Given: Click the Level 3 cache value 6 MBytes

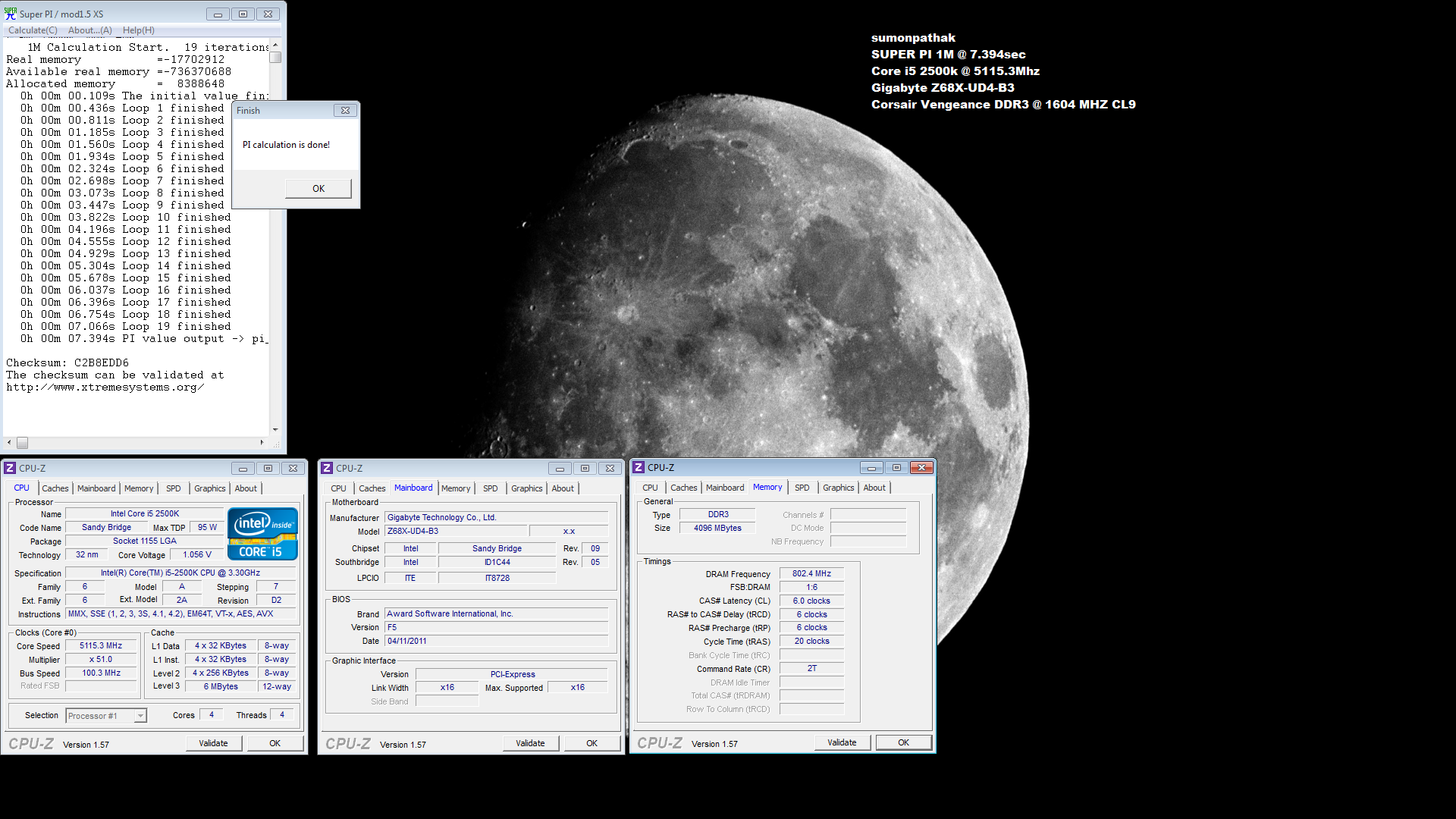Looking at the screenshot, I should pyautogui.click(x=221, y=686).
